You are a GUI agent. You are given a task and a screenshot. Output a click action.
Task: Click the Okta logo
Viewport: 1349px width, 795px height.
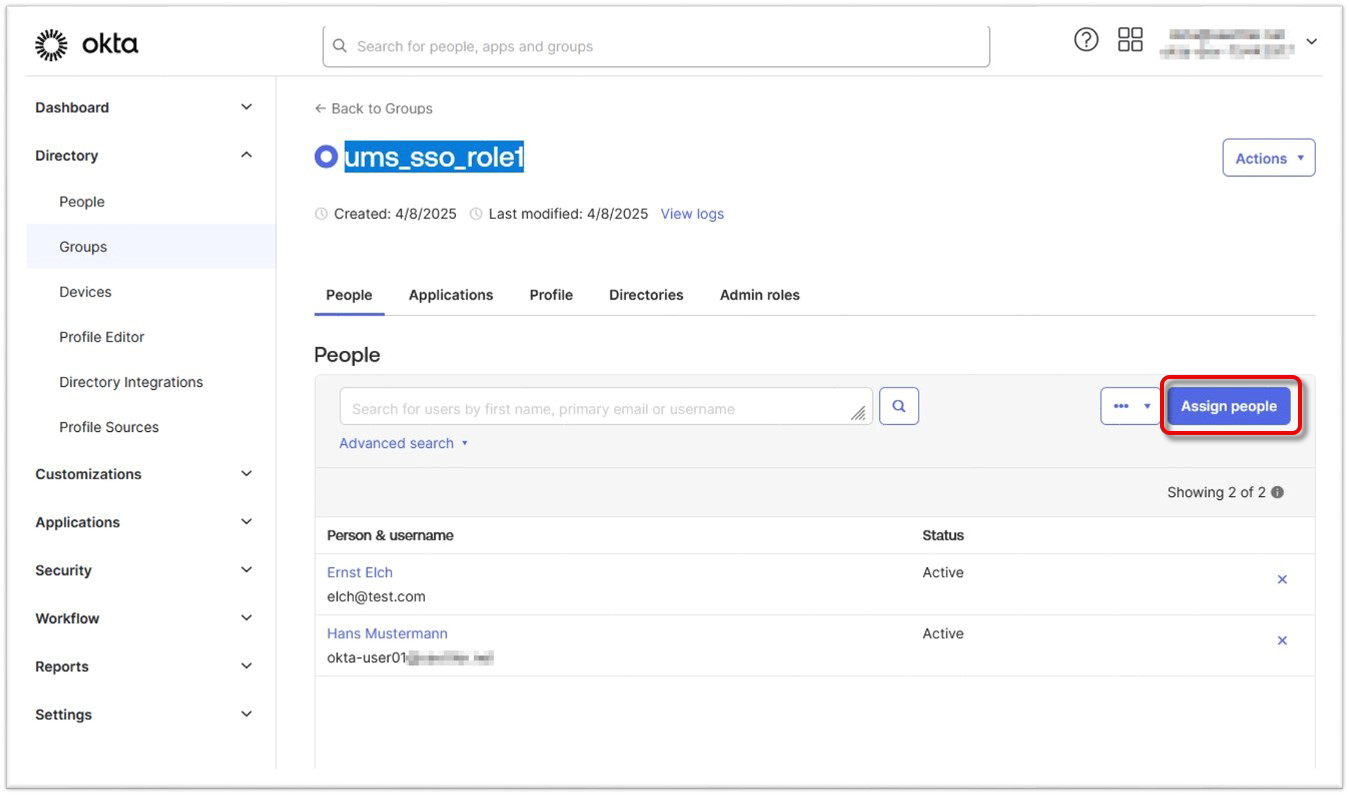(x=87, y=44)
